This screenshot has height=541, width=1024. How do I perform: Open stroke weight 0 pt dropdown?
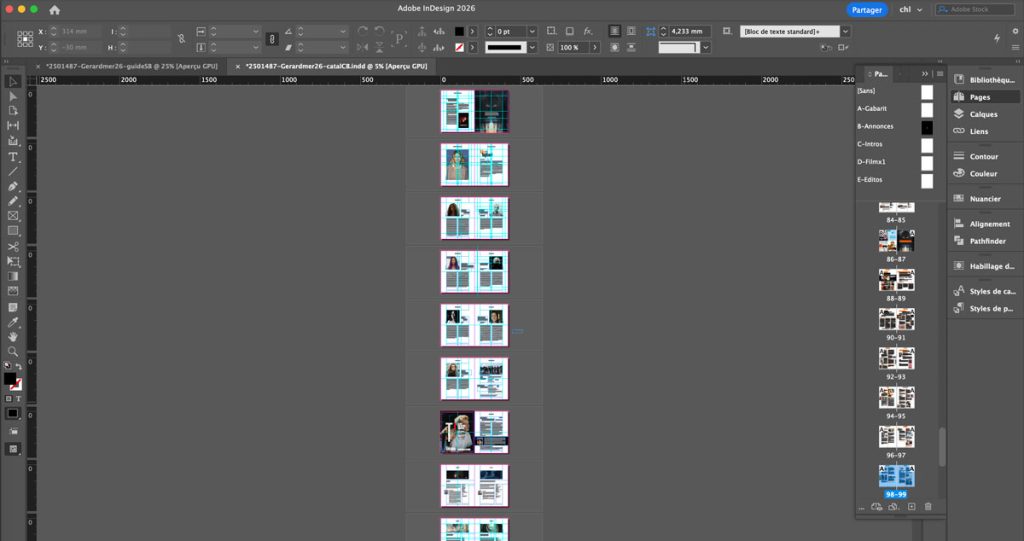[532, 31]
